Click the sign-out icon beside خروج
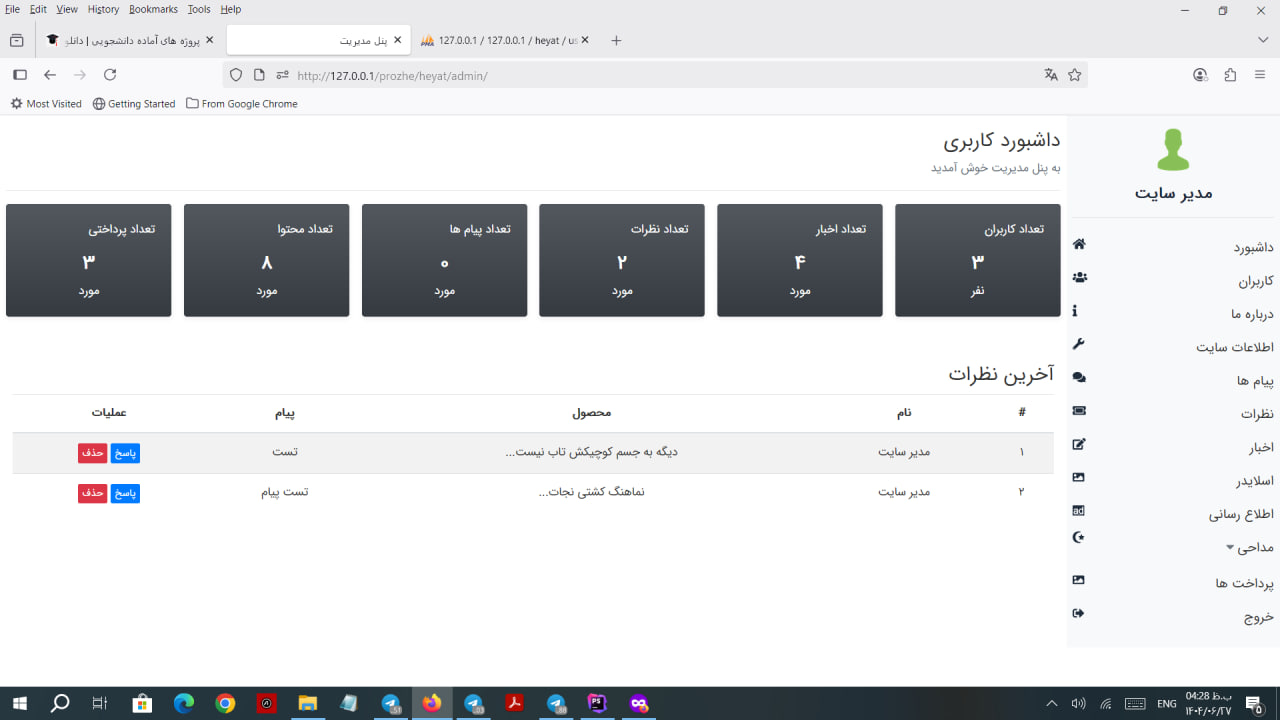Image resolution: width=1280 pixels, height=720 pixels. pyautogui.click(x=1079, y=613)
